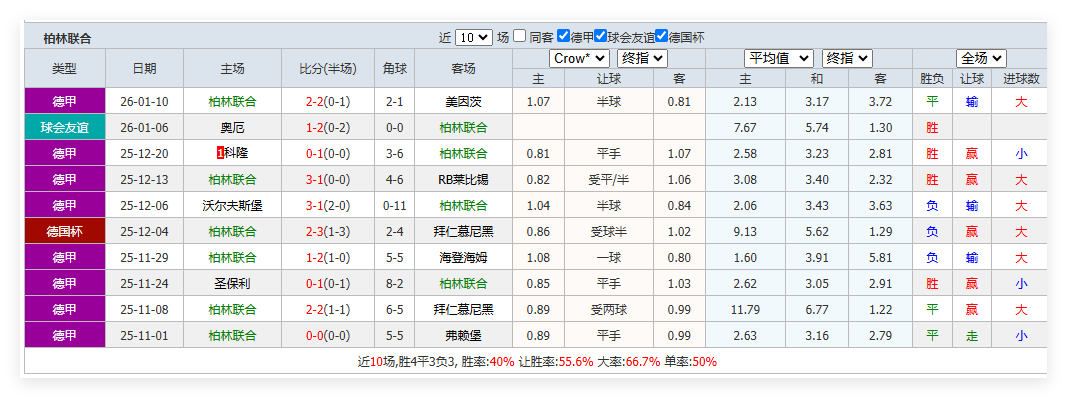Click the date 25-11-01
Viewport: 1067px width, 398px height.
point(144,335)
